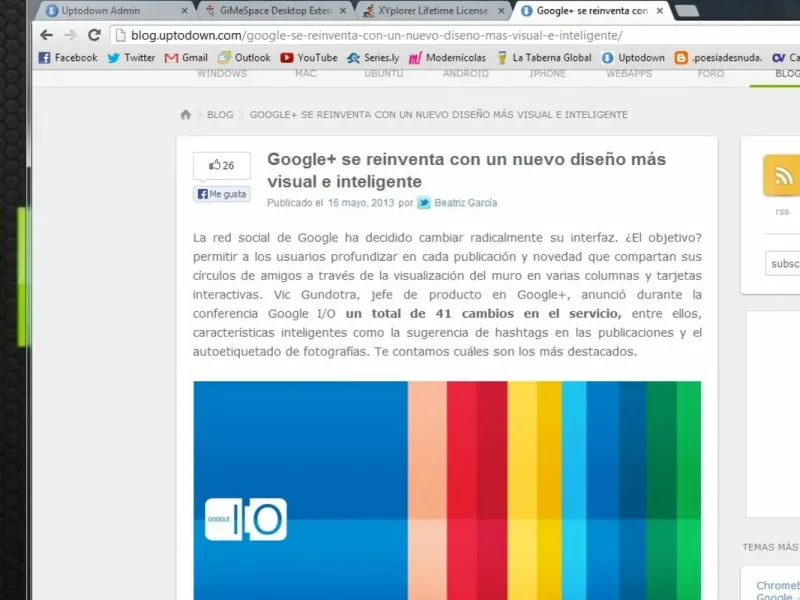
Task: Close the GiMeSpace Desktop Extender tab
Action: pos(343,10)
